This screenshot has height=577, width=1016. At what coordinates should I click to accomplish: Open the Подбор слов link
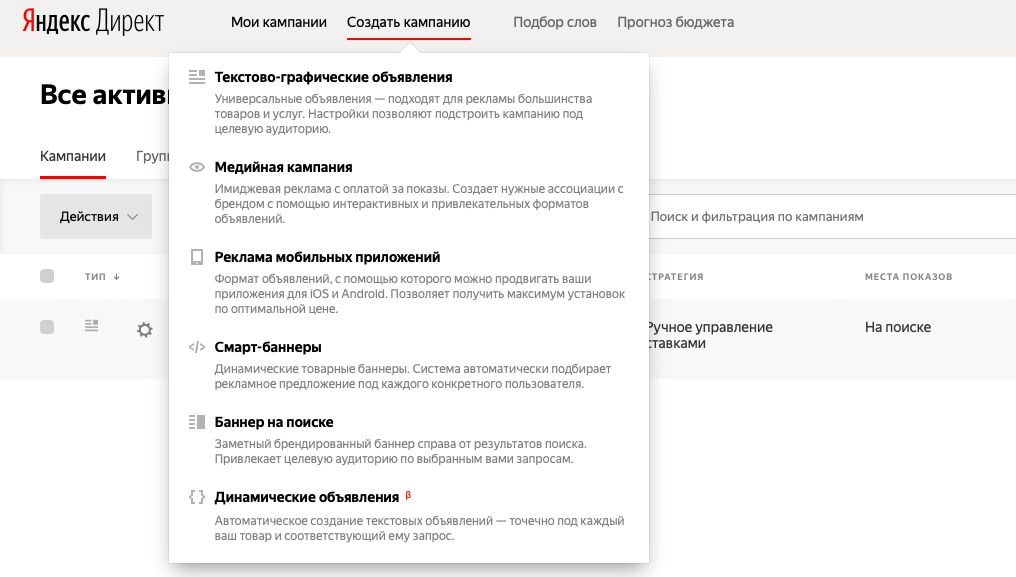pyautogui.click(x=554, y=22)
